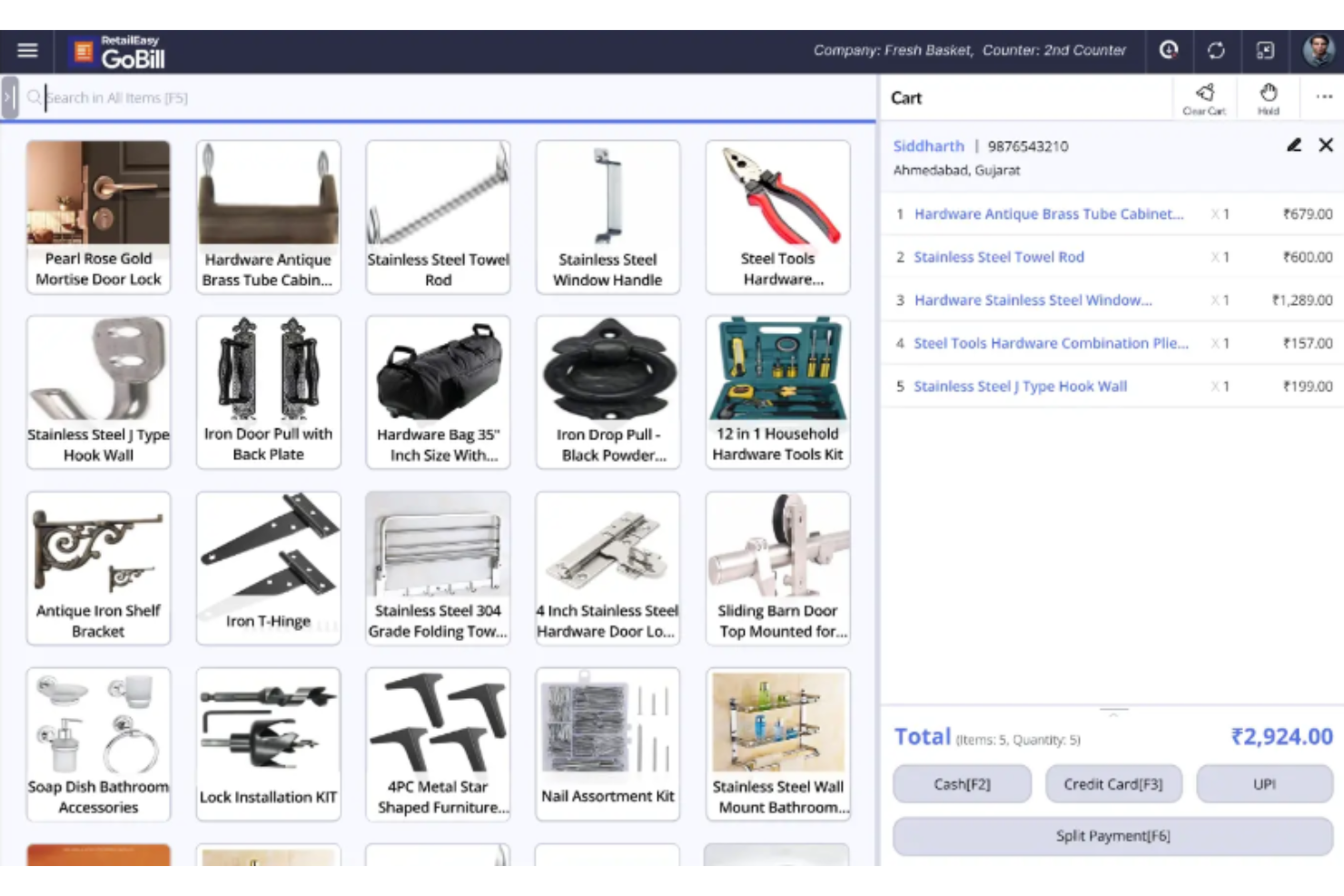Screen dimensions: 1344x896
Task: Add Hardware Bag 35" Inch Size item
Action: click(438, 392)
